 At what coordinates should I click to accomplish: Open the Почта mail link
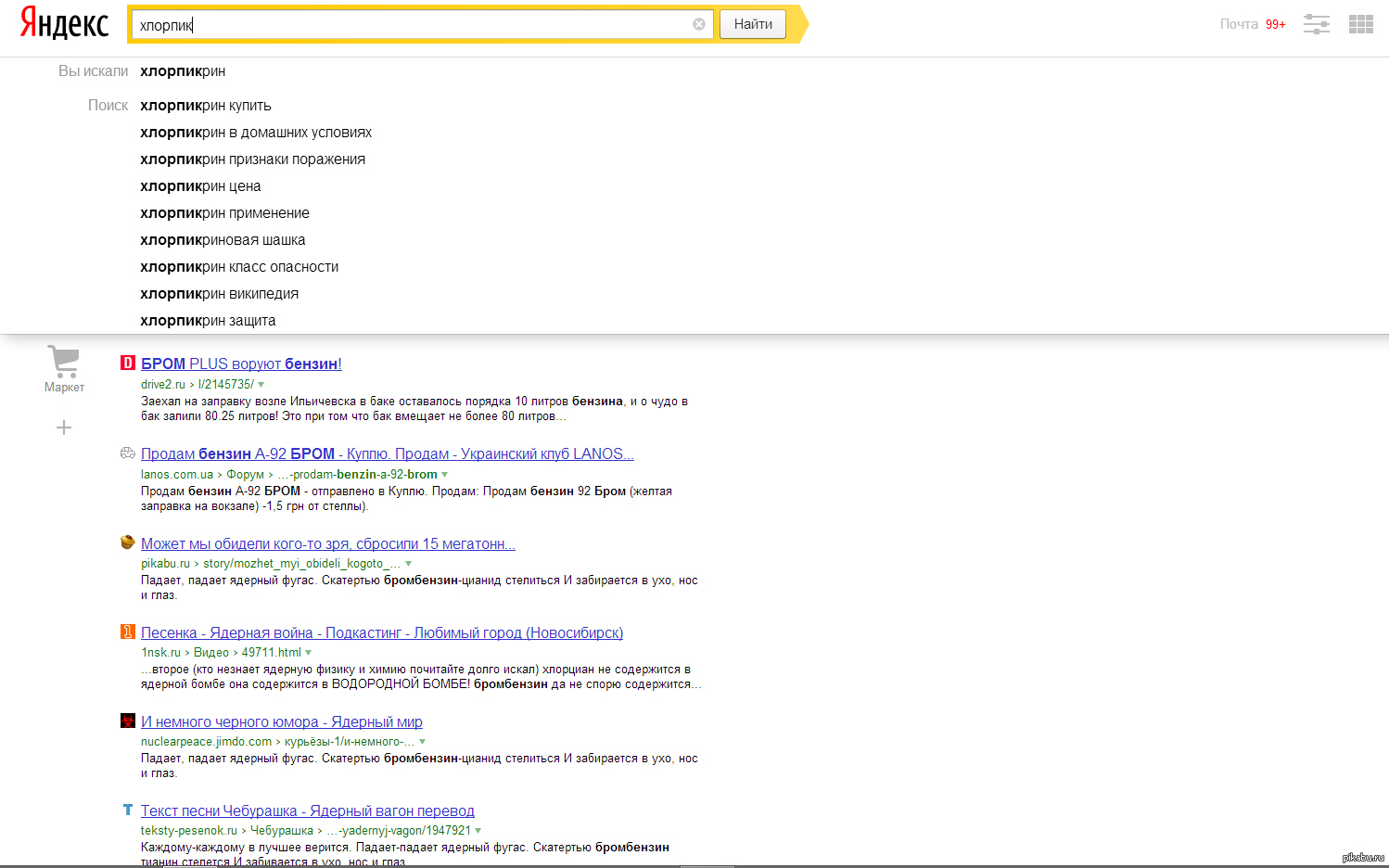pos(1239,24)
